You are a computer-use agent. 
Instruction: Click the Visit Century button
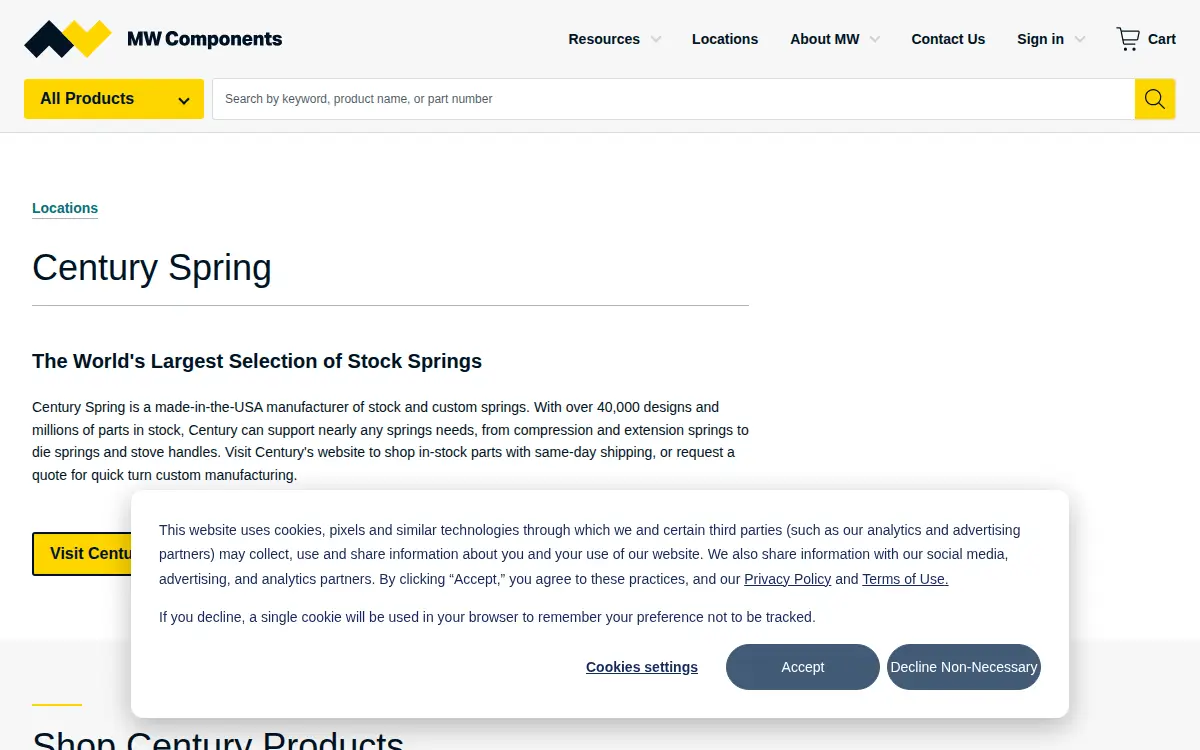coord(82,554)
